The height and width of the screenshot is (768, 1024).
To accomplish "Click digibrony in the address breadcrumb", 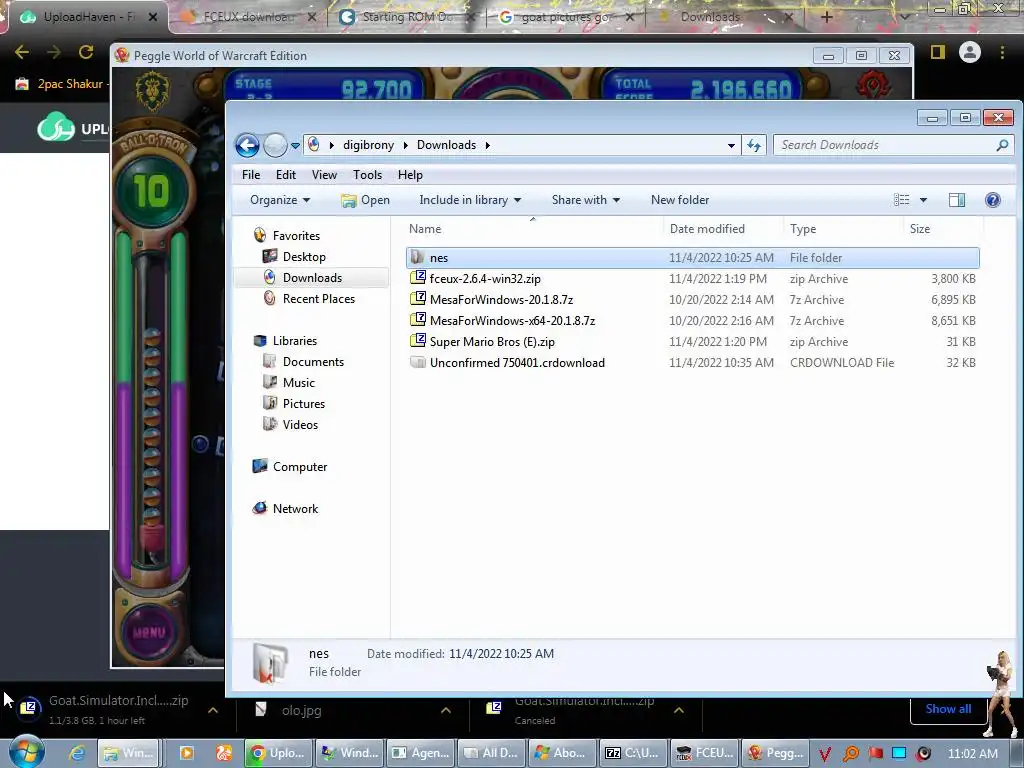I will (368, 145).
